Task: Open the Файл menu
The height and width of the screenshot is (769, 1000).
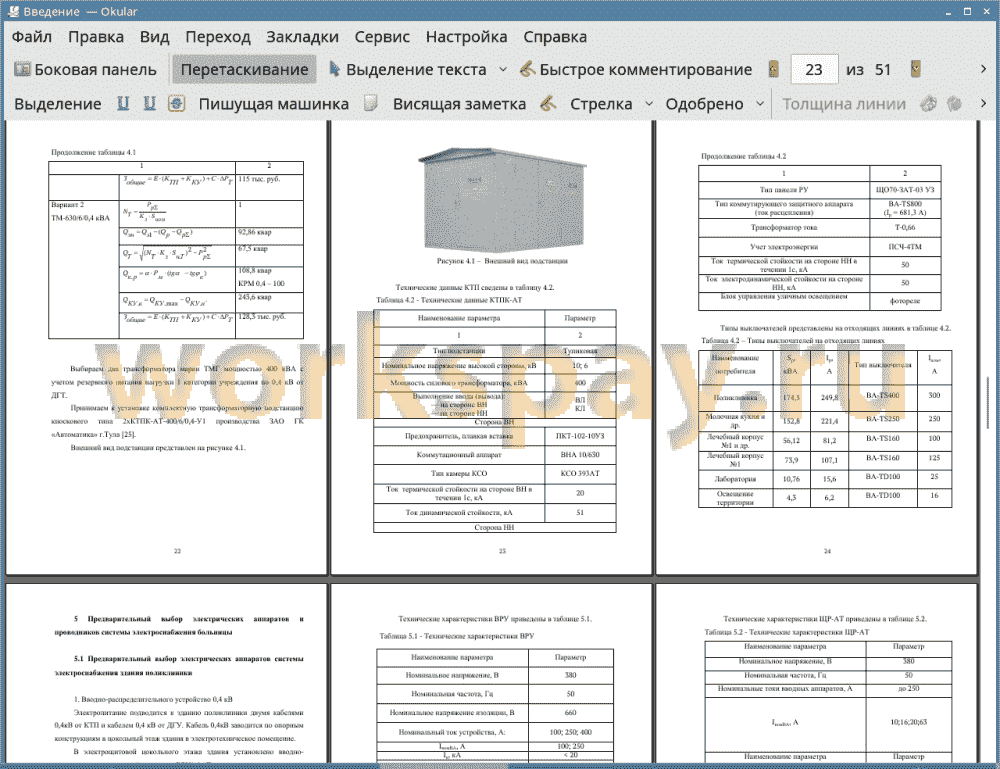Action: (x=32, y=37)
